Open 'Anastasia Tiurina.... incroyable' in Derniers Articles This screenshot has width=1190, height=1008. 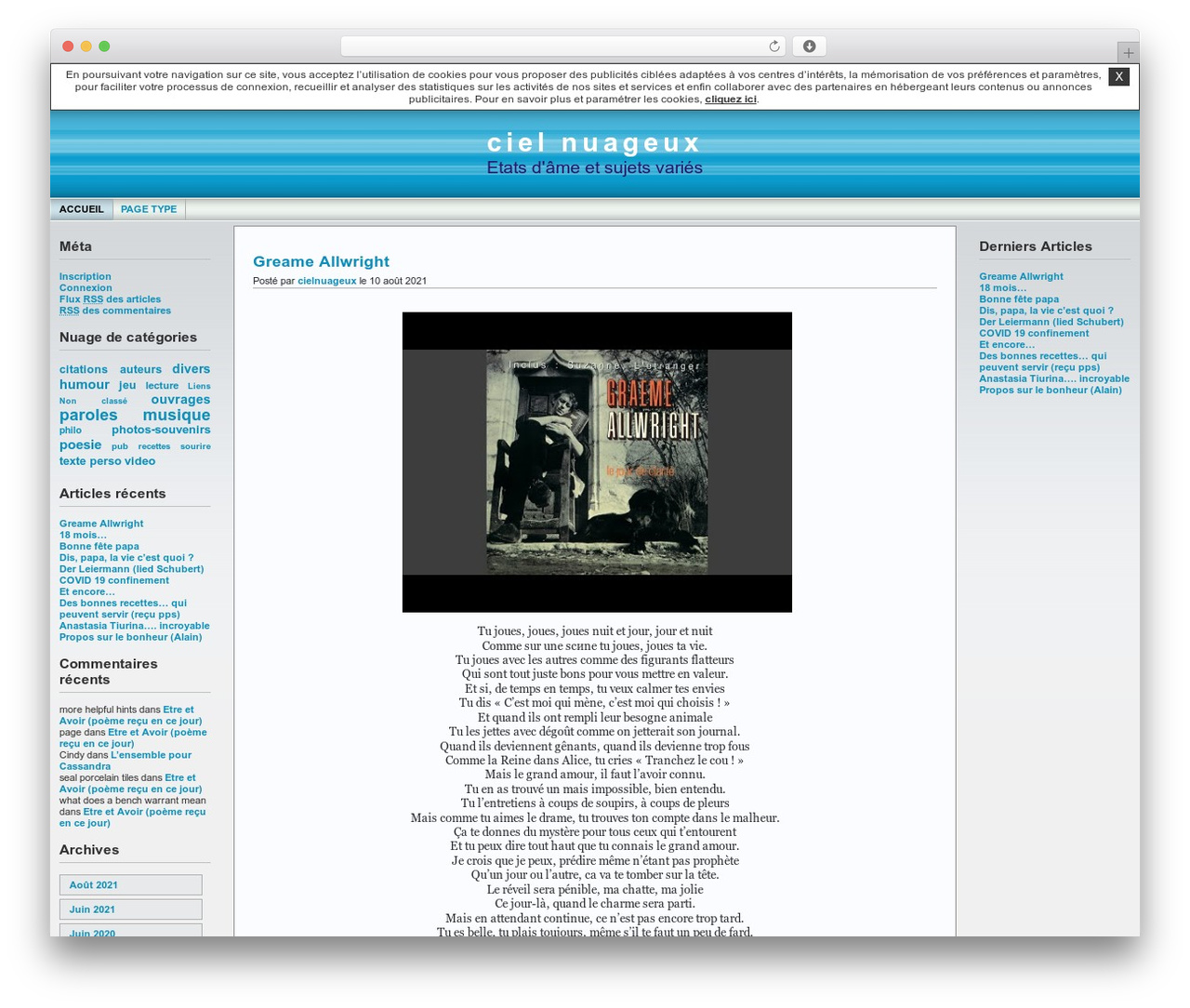pyautogui.click(x=1054, y=378)
